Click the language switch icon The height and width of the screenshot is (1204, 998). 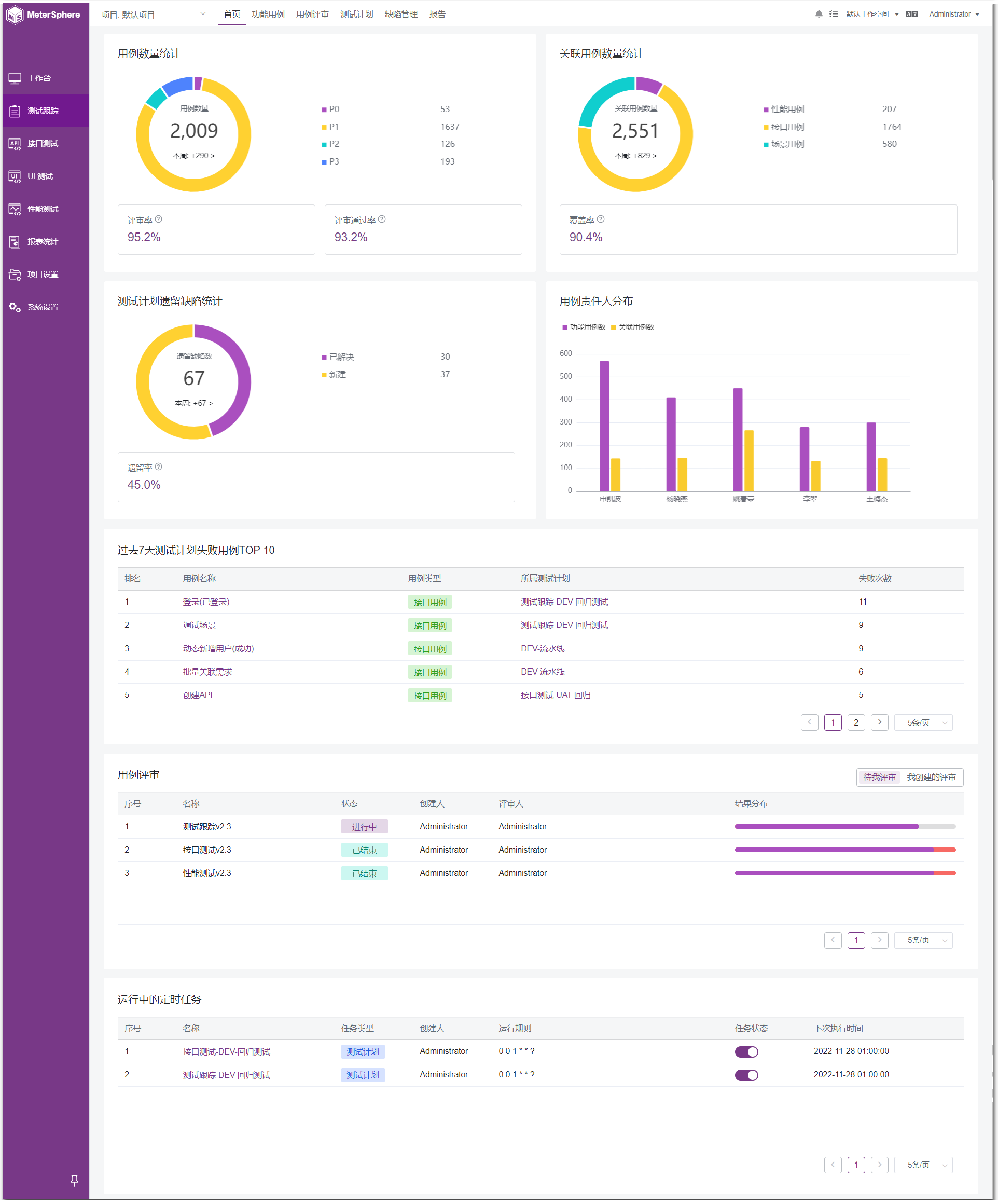tap(911, 15)
